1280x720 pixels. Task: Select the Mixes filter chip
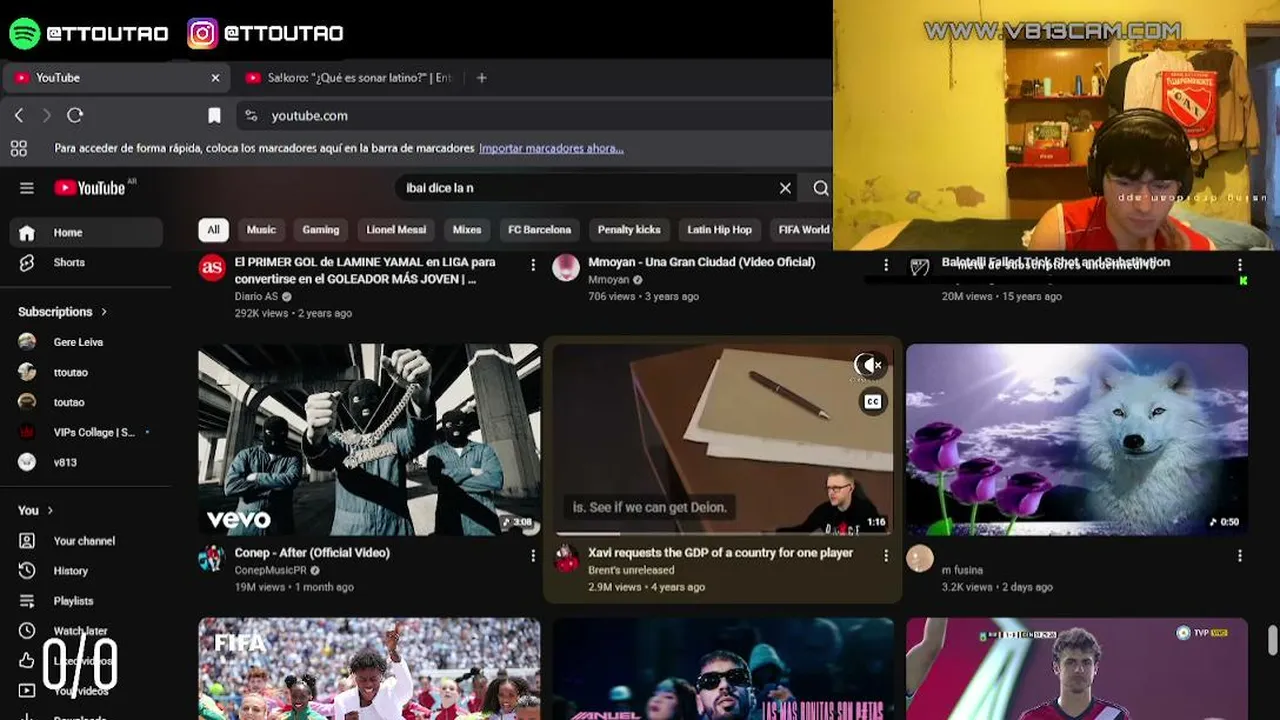point(467,230)
